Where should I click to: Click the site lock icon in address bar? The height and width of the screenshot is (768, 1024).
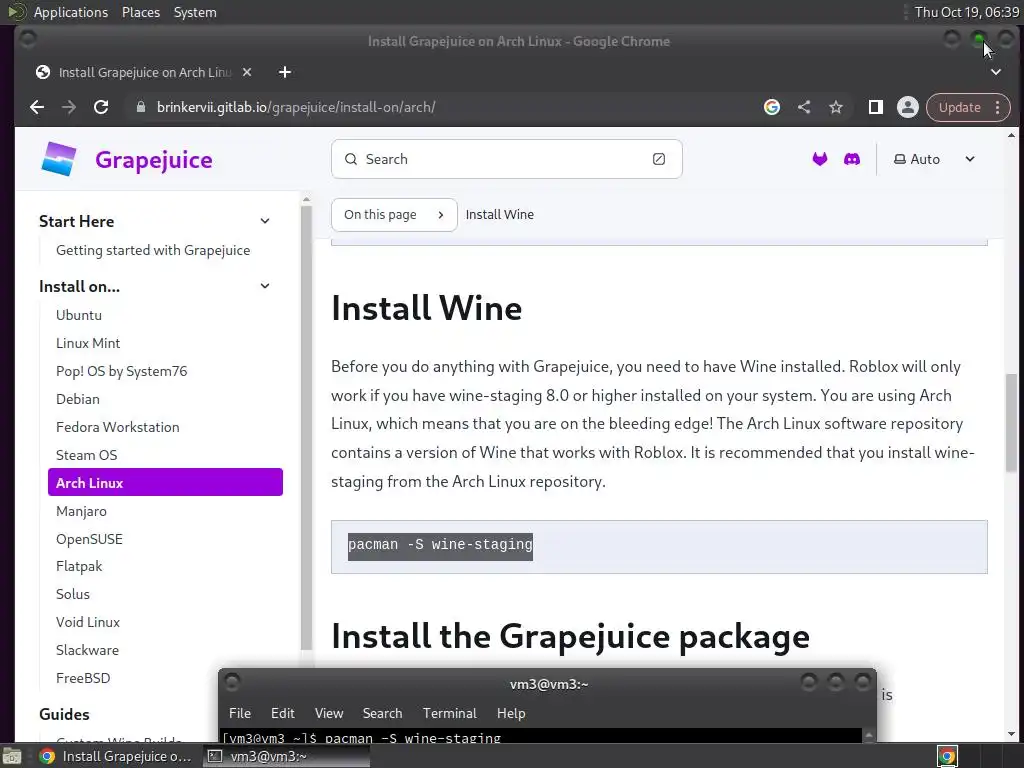(140, 107)
